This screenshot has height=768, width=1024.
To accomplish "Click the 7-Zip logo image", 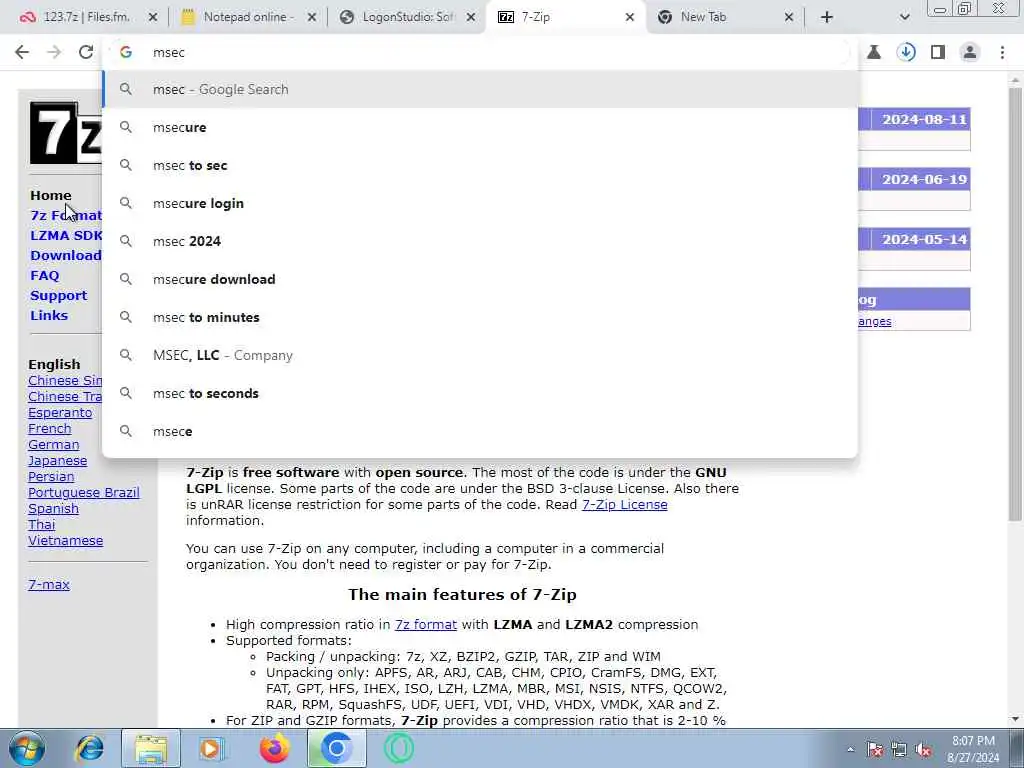I will [x=65, y=133].
